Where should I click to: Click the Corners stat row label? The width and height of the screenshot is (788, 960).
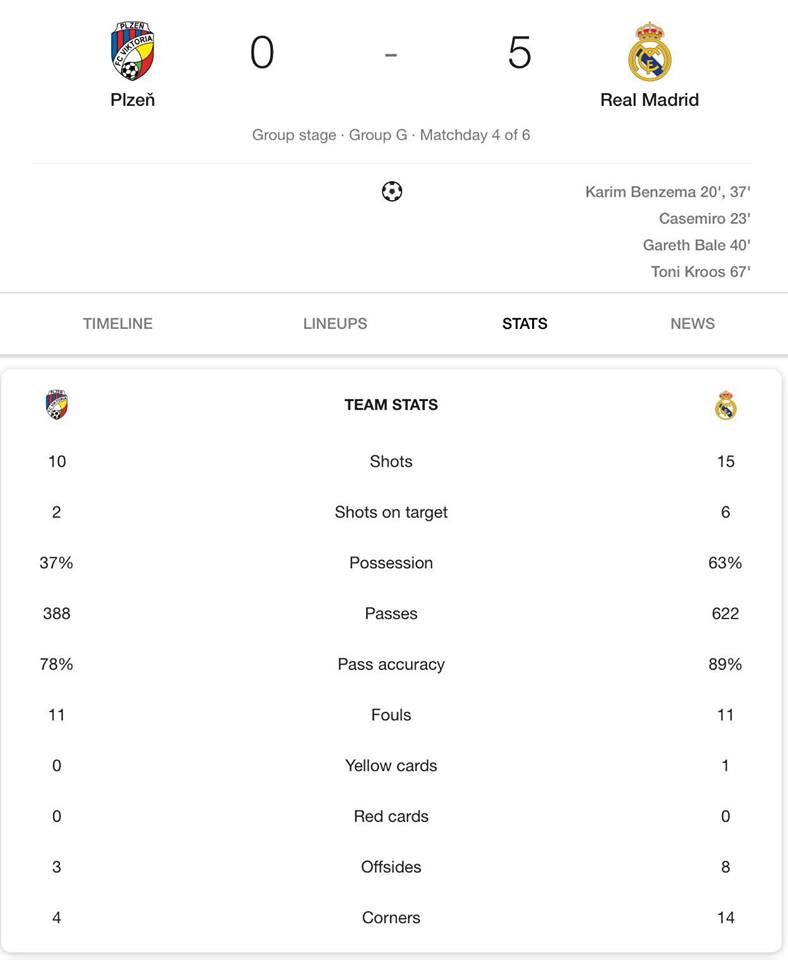[391, 918]
